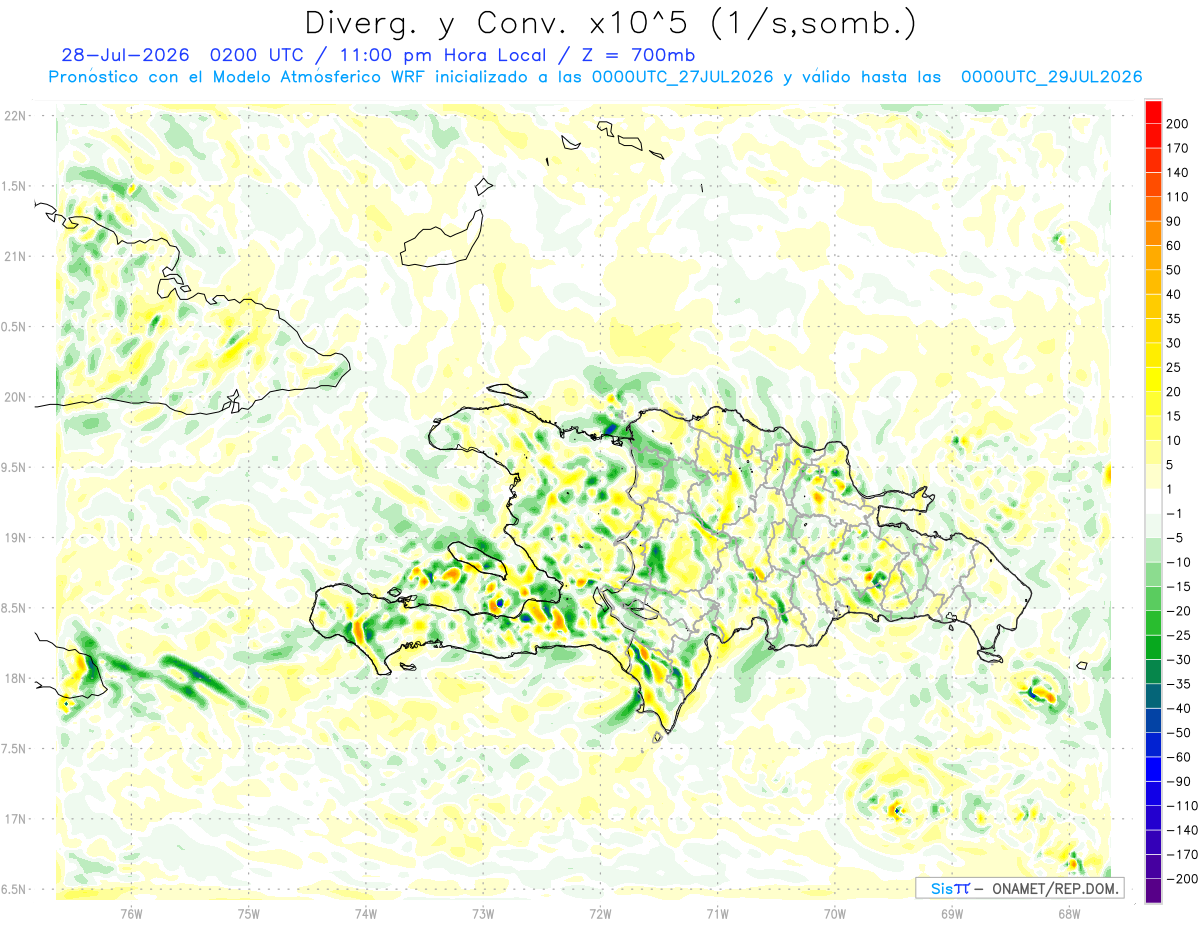Screen dimensions: 1200x927
Task: Click the 74W longitude label
Action: pos(365,912)
